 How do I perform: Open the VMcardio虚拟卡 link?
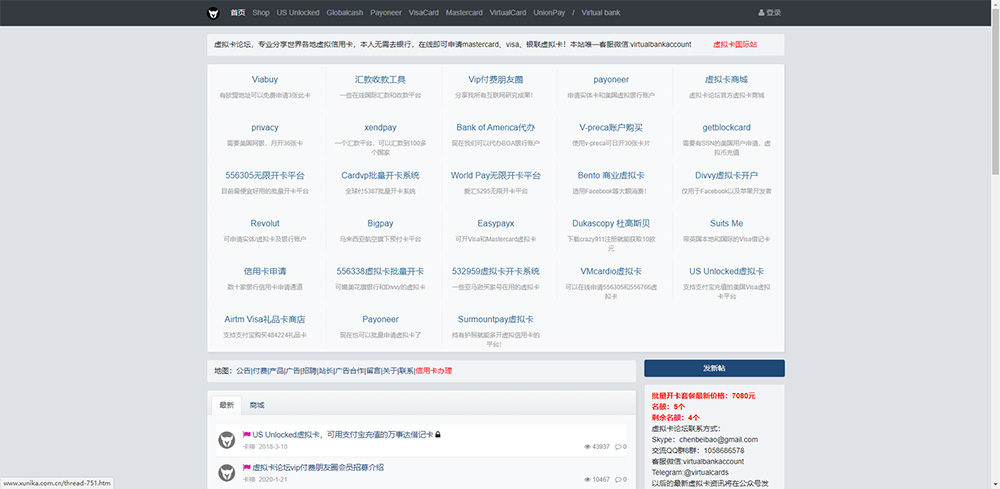tap(611, 271)
